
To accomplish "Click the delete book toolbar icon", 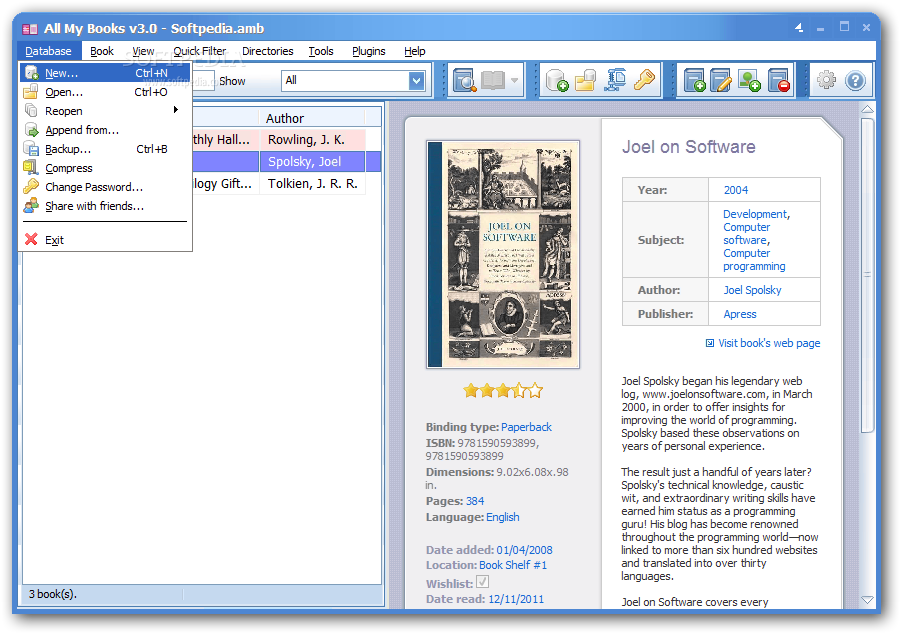I will coord(779,80).
